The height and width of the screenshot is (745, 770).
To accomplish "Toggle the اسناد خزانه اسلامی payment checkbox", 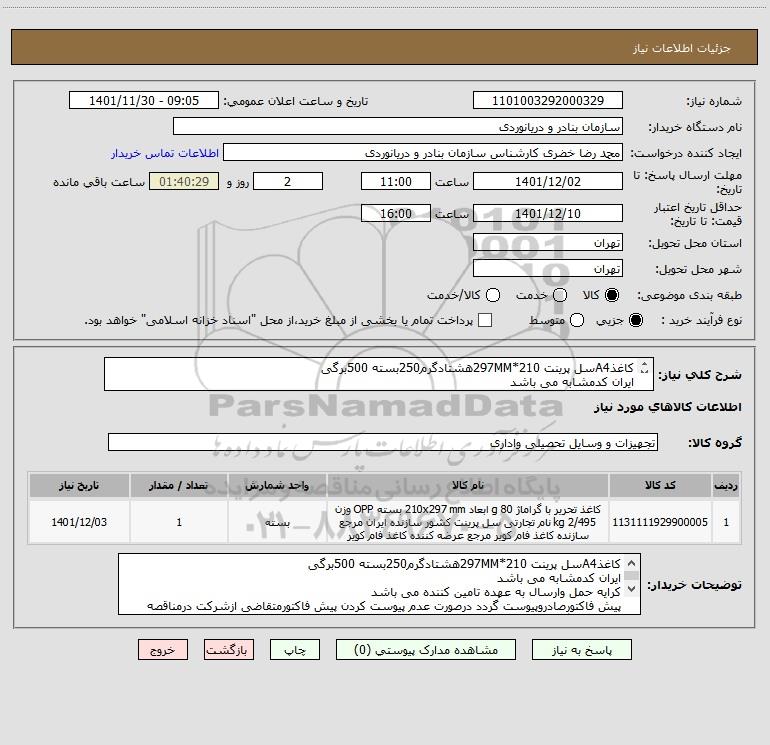I will click(x=485, y=320).
